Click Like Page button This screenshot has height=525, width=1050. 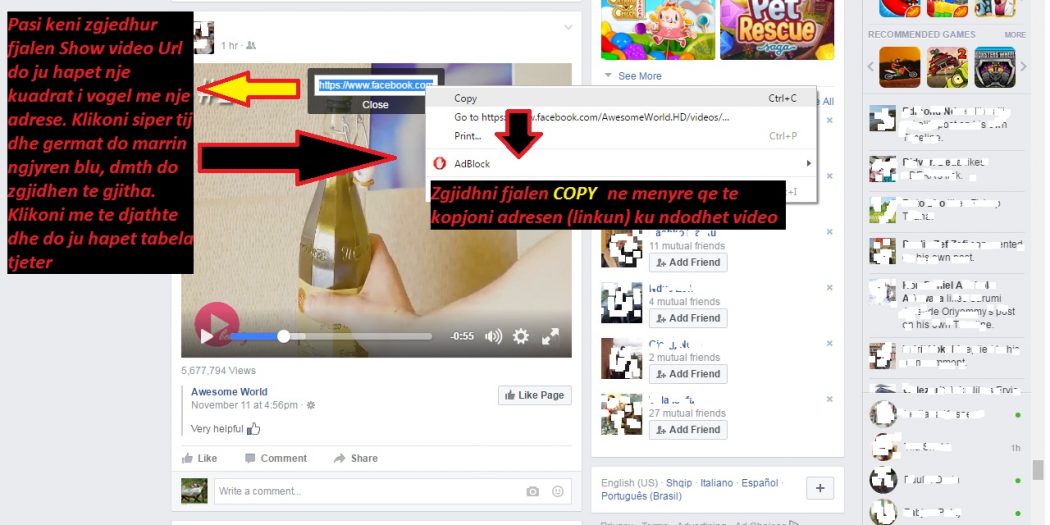point(534,395)
